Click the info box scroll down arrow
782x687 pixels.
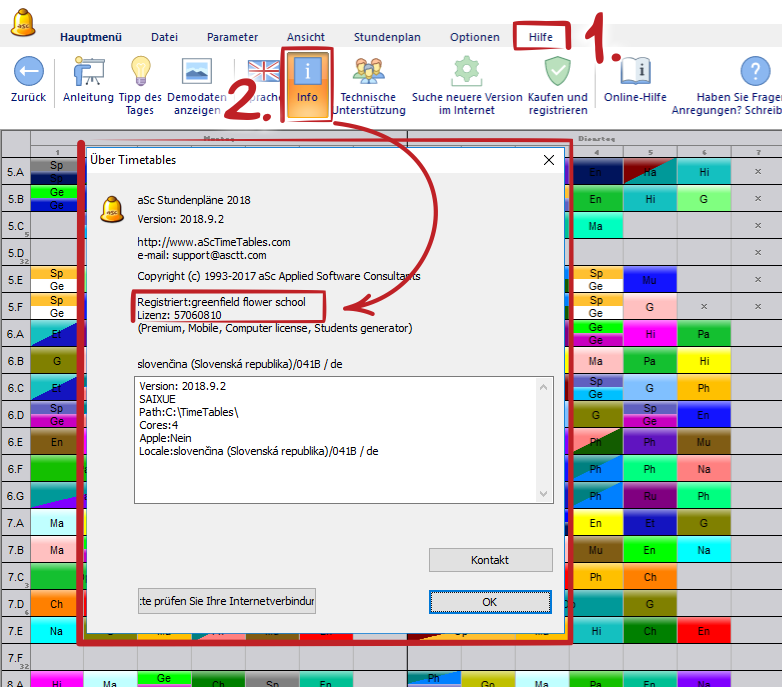coord(544,494)
